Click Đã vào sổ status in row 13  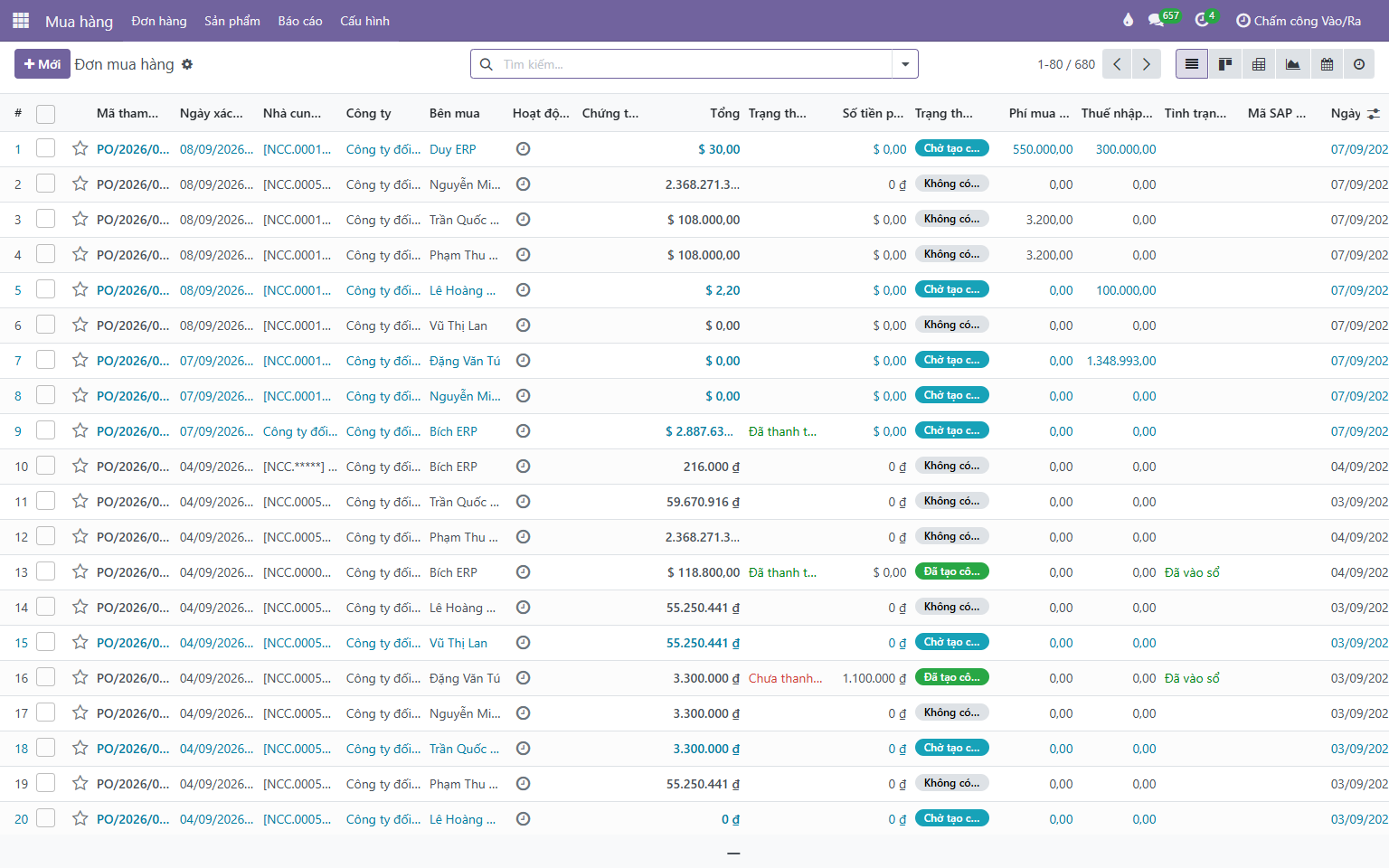click(1192, 572)
